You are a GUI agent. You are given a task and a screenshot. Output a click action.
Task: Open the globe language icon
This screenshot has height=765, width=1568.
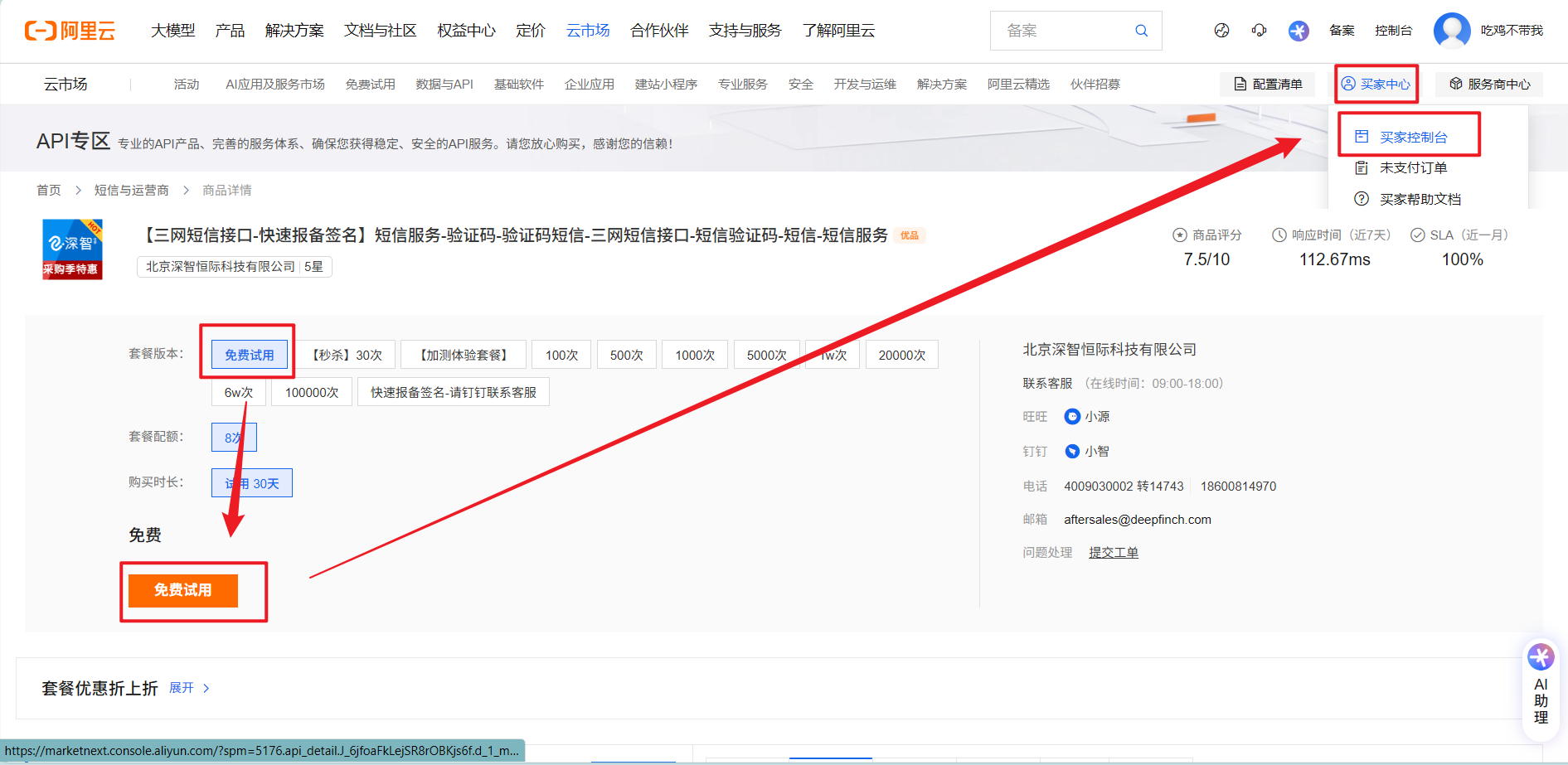pos(1221,31)
